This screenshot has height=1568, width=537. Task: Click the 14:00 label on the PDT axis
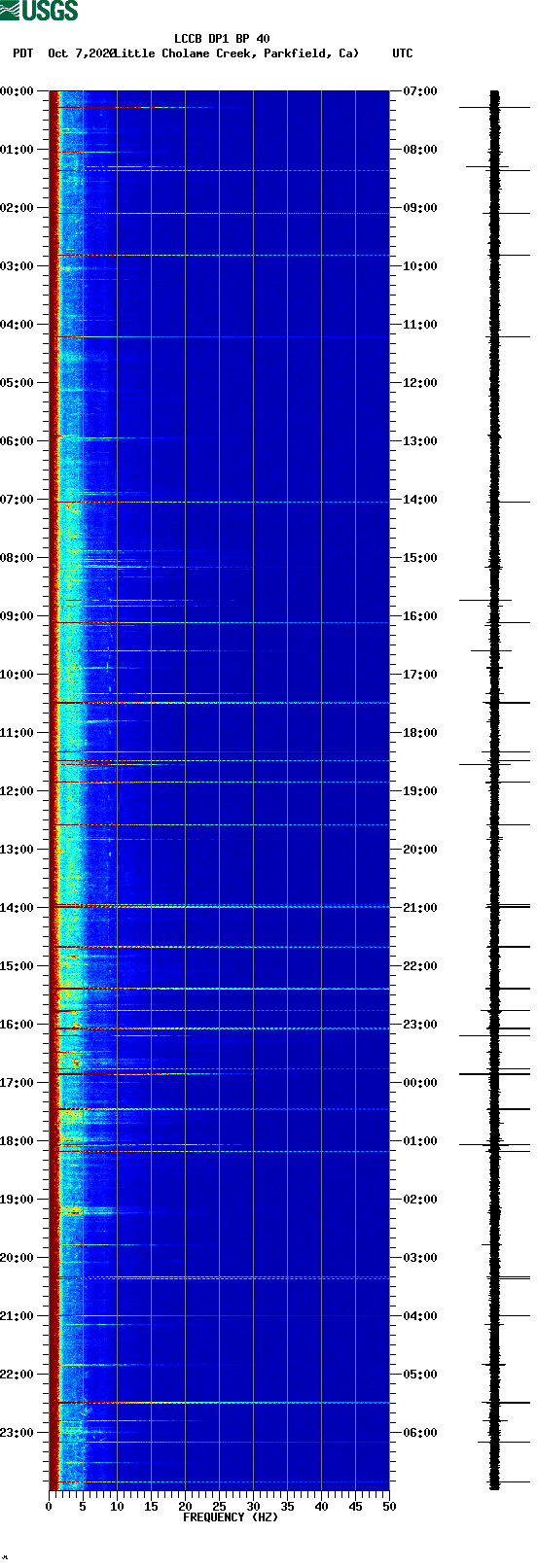[x=18, y=908]
